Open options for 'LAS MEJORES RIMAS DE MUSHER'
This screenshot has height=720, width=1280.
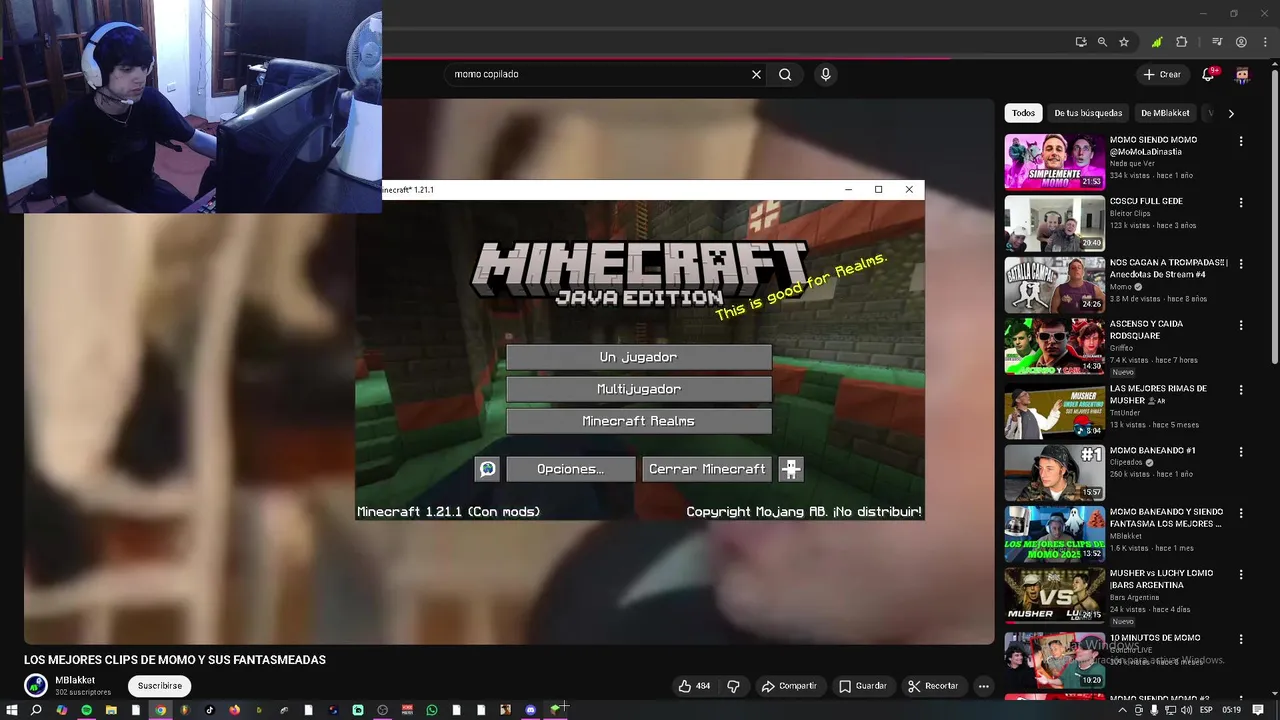pyautogui.click(x=1241, y=389)
